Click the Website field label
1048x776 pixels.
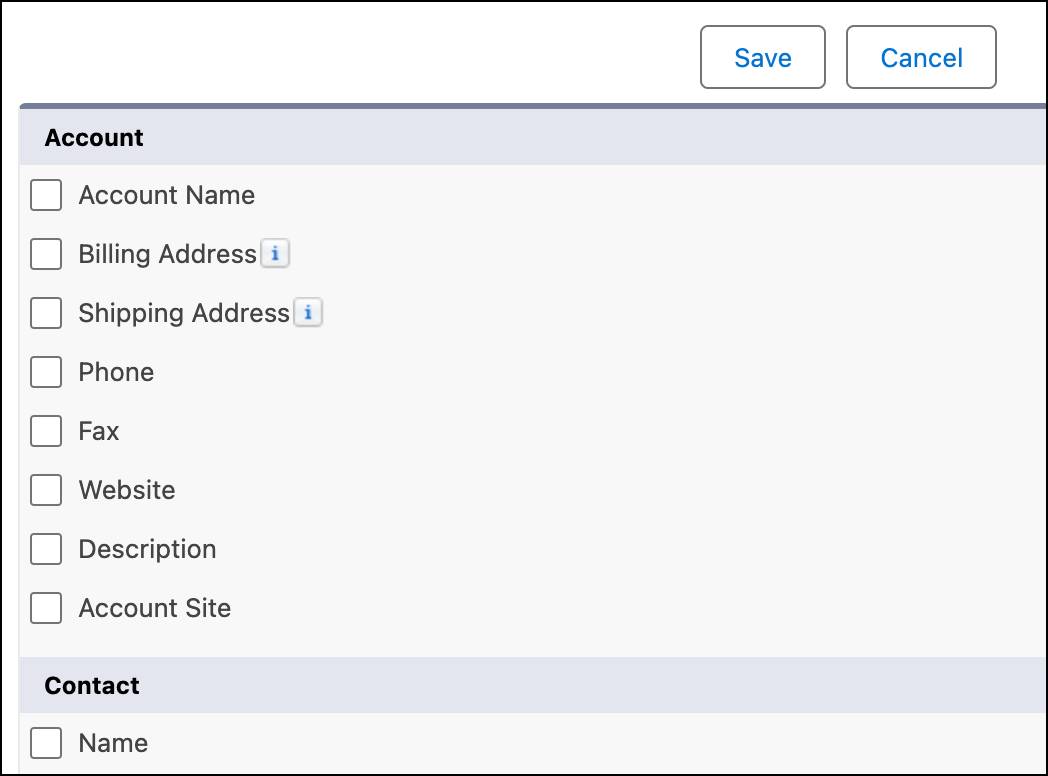(126, 490)
